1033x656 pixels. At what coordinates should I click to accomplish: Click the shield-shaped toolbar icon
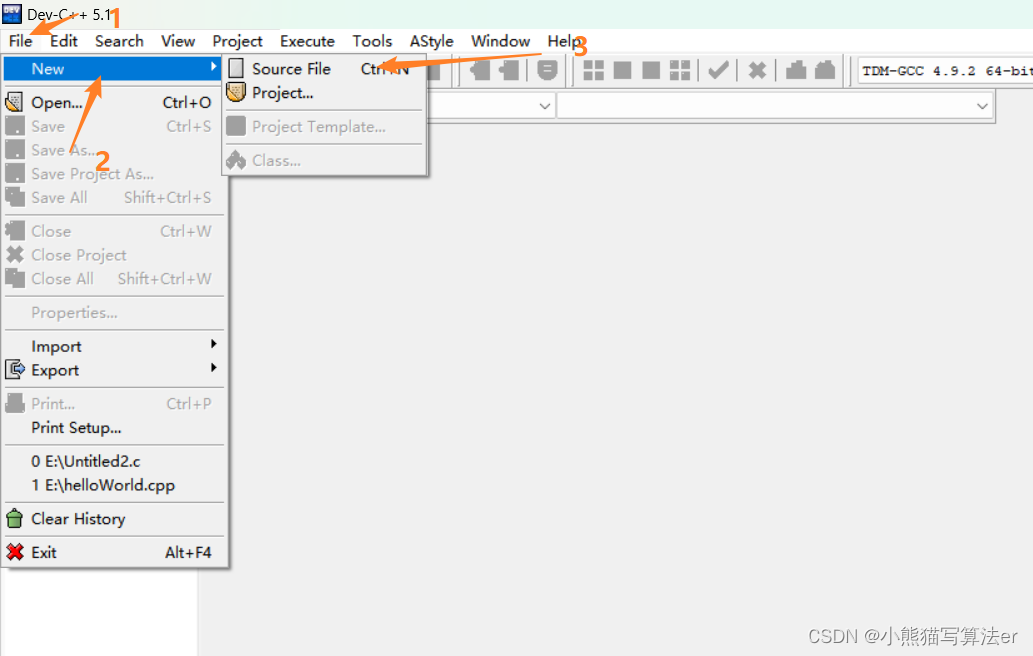click(x=547, y=70)
